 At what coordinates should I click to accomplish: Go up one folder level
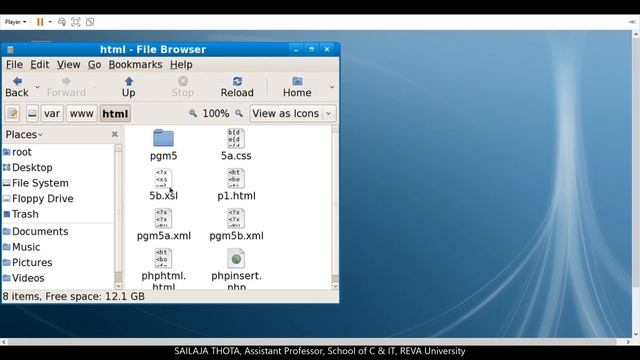coord(129,87)
